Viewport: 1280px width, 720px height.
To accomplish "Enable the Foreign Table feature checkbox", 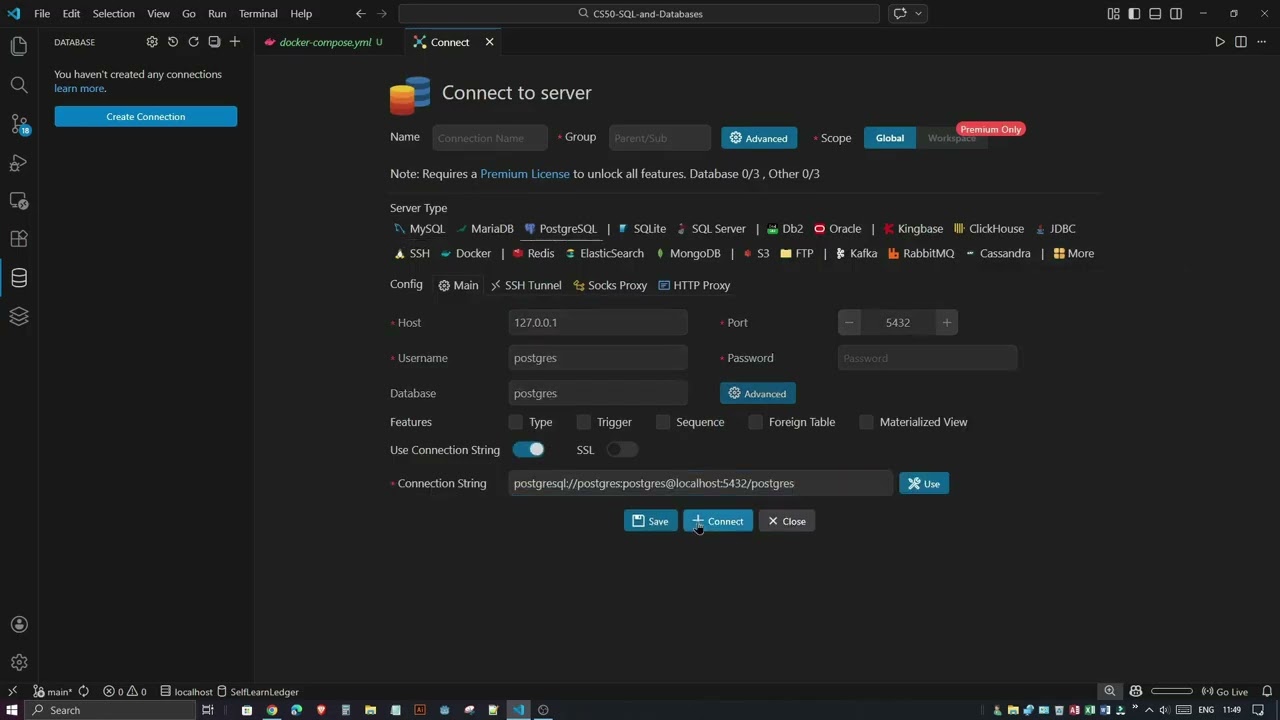I will point(755,422).
